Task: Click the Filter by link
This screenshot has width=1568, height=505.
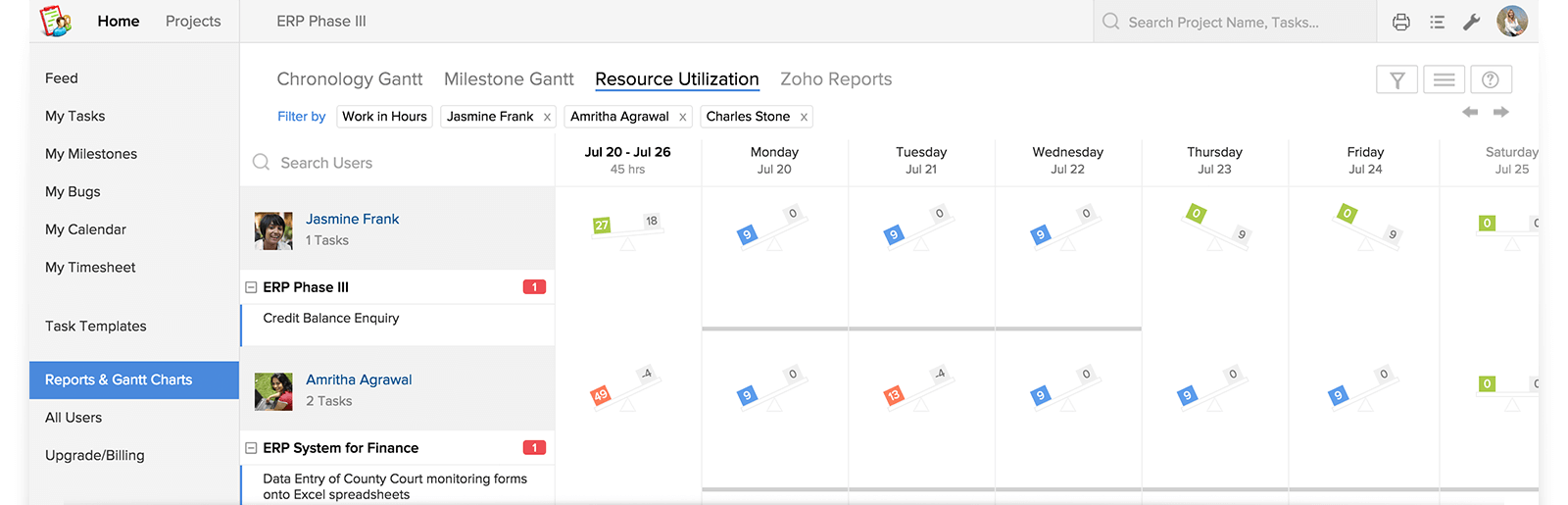Action: [x=301, y=117]
